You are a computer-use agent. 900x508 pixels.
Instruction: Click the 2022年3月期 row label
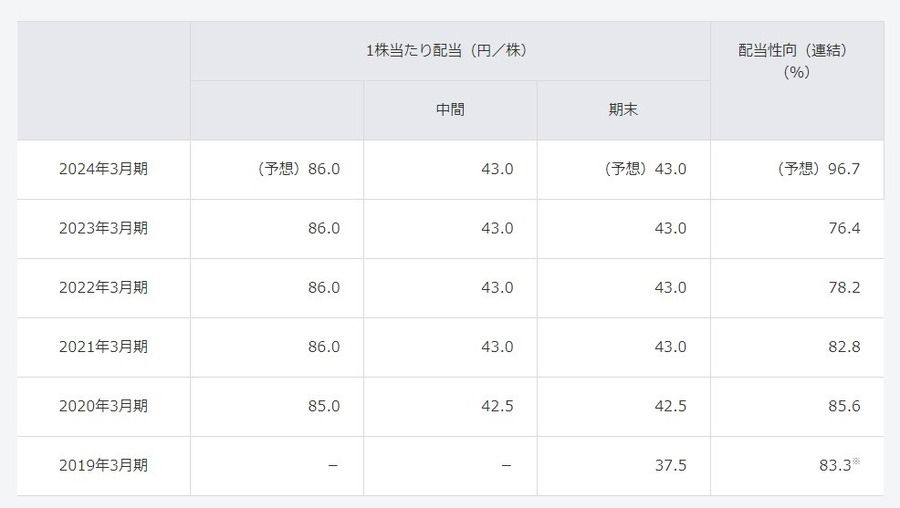[x=104, y=287]
